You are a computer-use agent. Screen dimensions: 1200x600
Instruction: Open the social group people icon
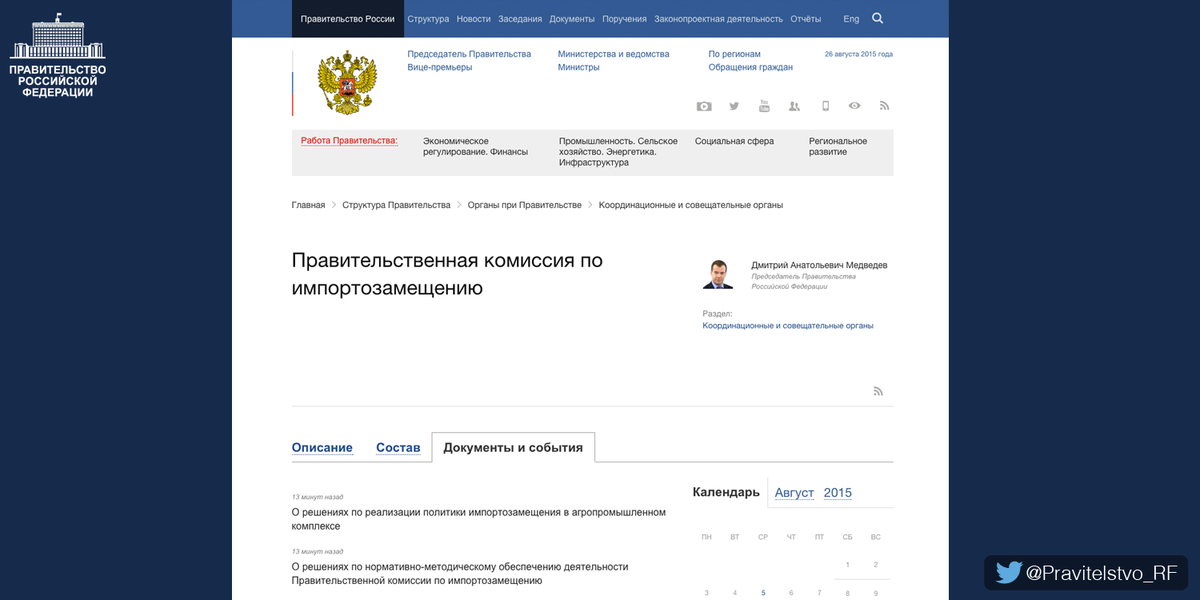[794, 106]
